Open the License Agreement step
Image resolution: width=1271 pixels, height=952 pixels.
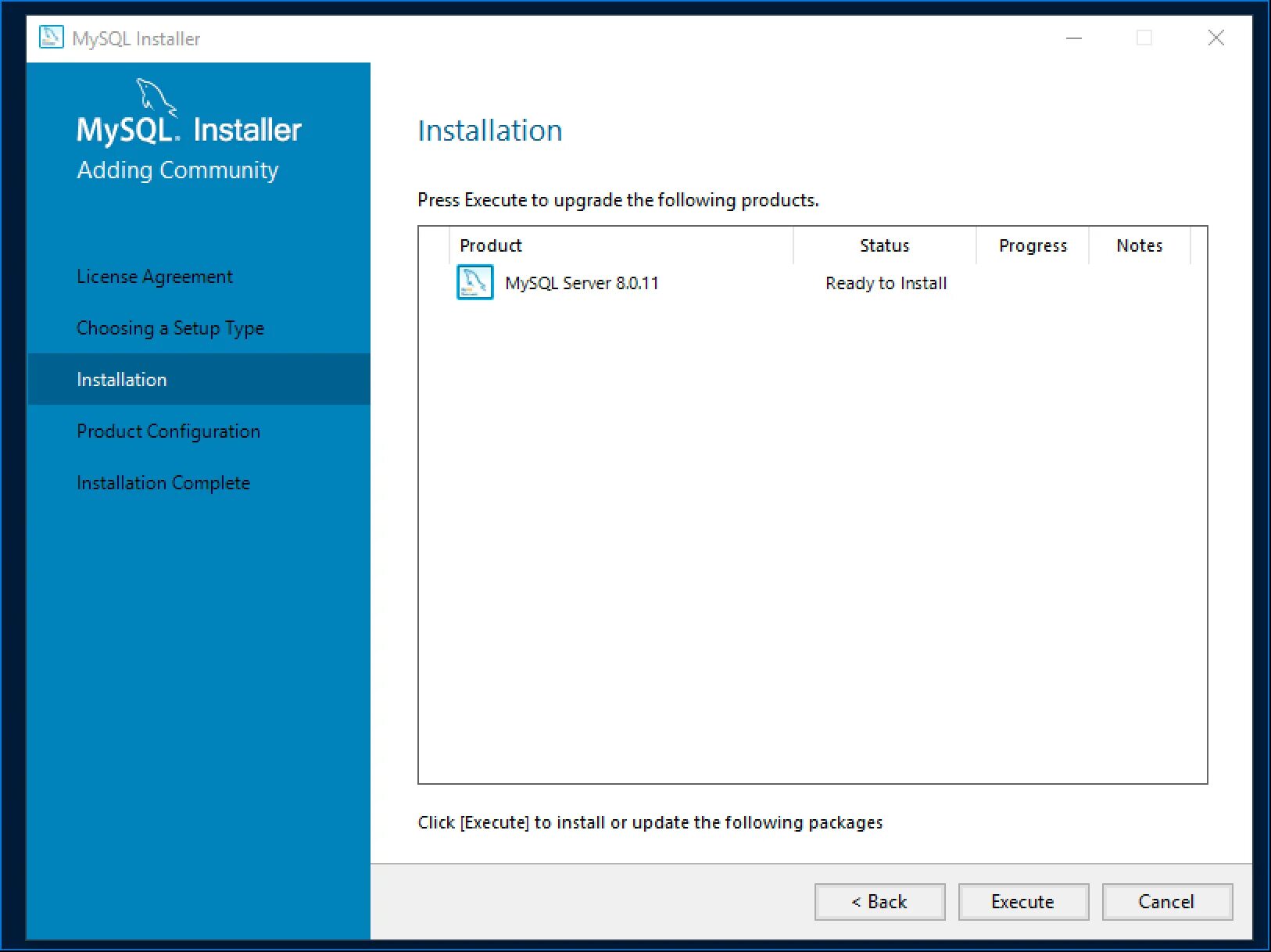coord(154,276)
